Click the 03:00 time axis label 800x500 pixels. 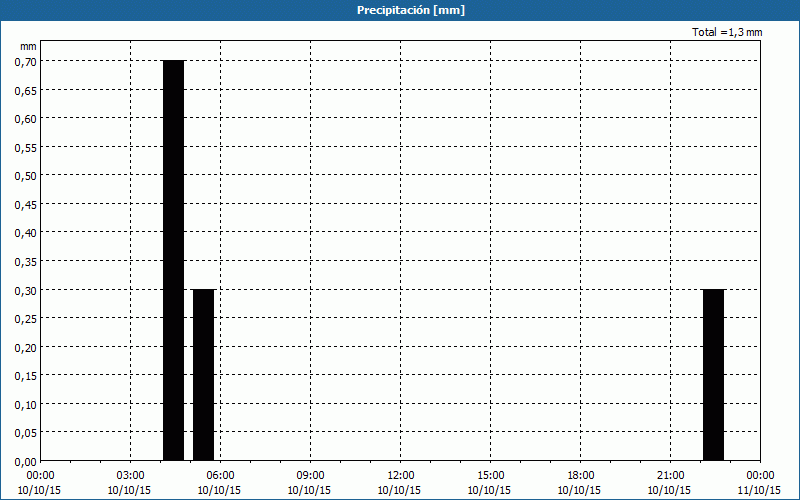coord(131,475)
